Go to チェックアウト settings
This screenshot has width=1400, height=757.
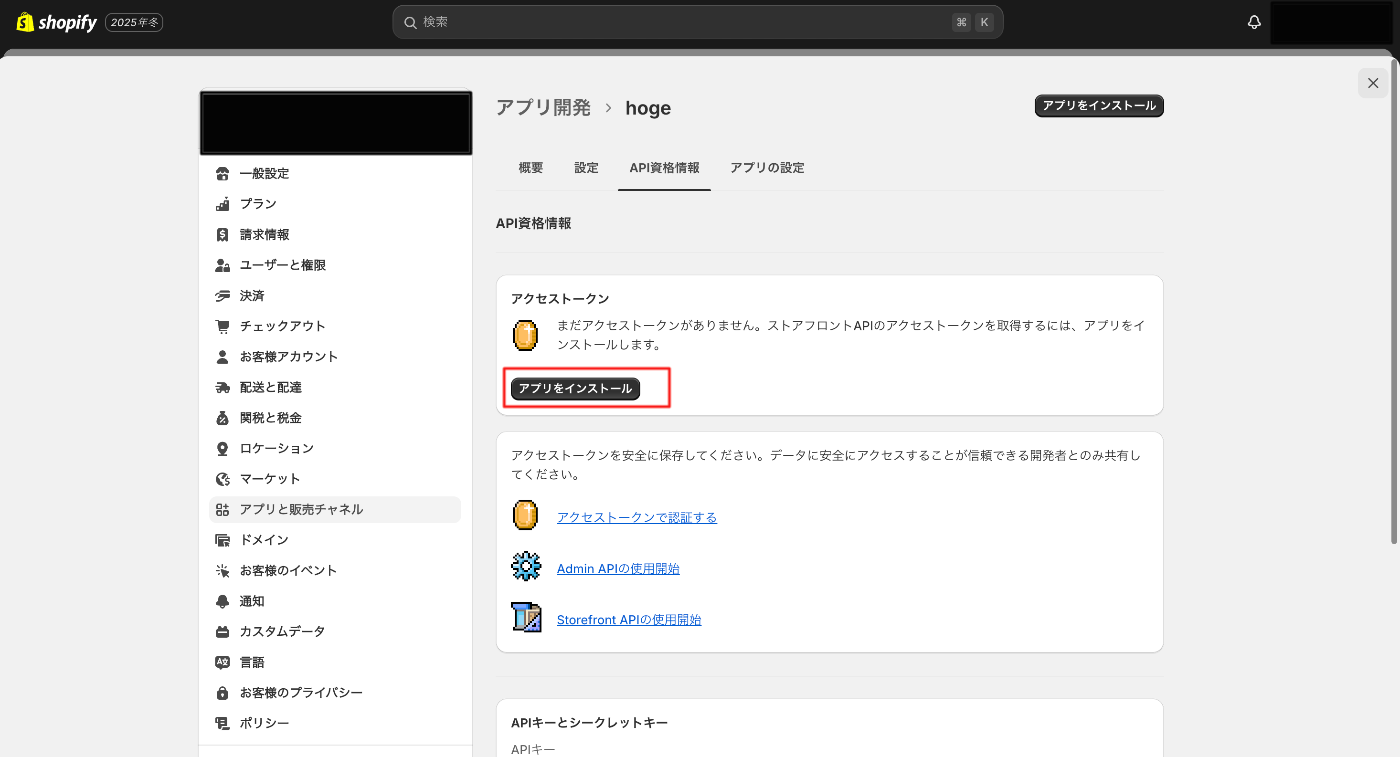335,326
